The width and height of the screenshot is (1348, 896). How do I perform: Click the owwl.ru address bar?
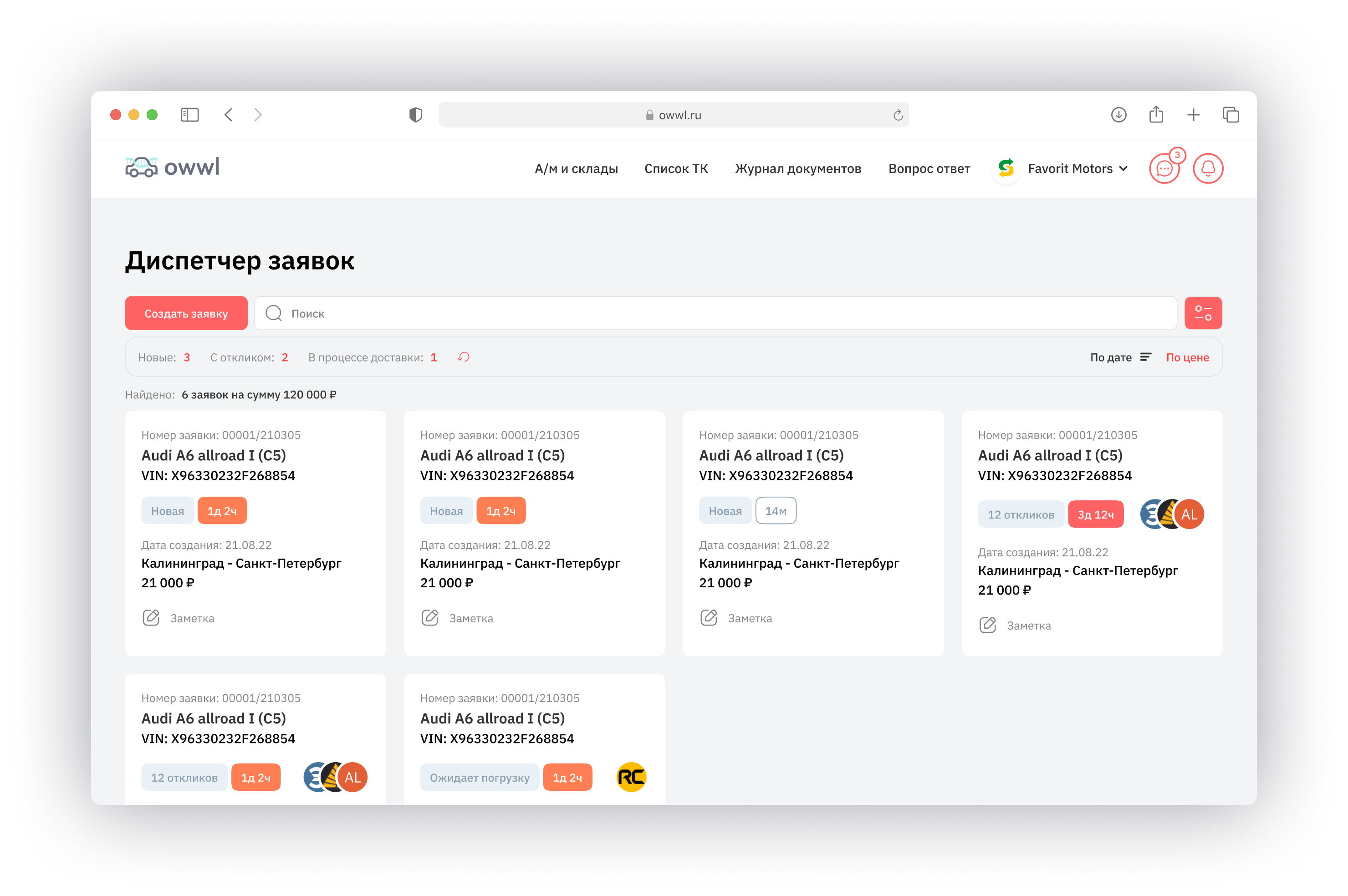[674, 115]
